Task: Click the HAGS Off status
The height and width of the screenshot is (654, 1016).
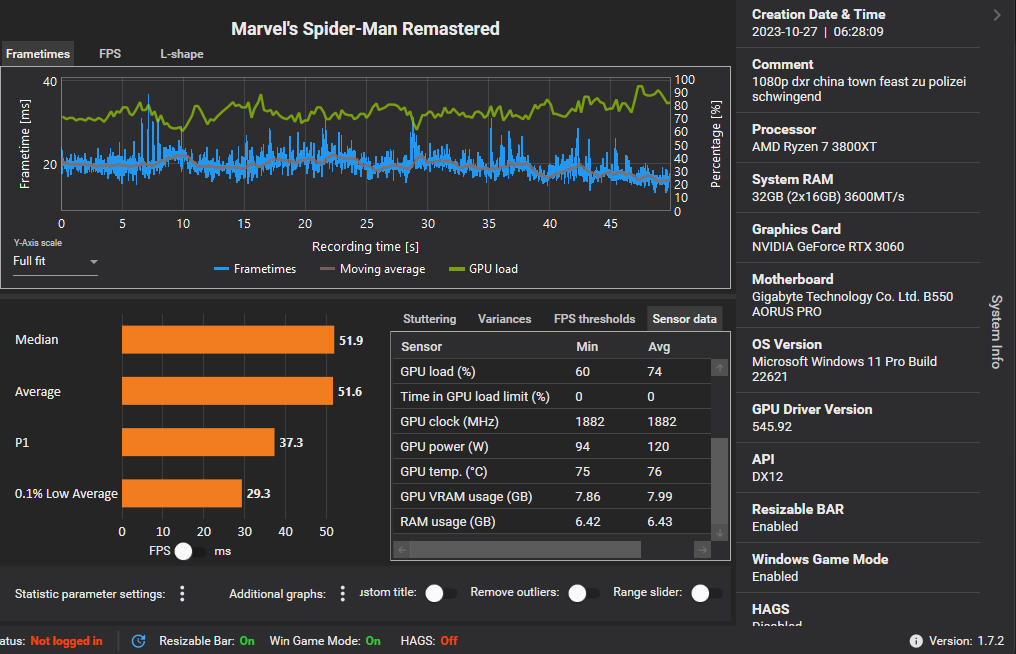Action: (x=429, y=641)
